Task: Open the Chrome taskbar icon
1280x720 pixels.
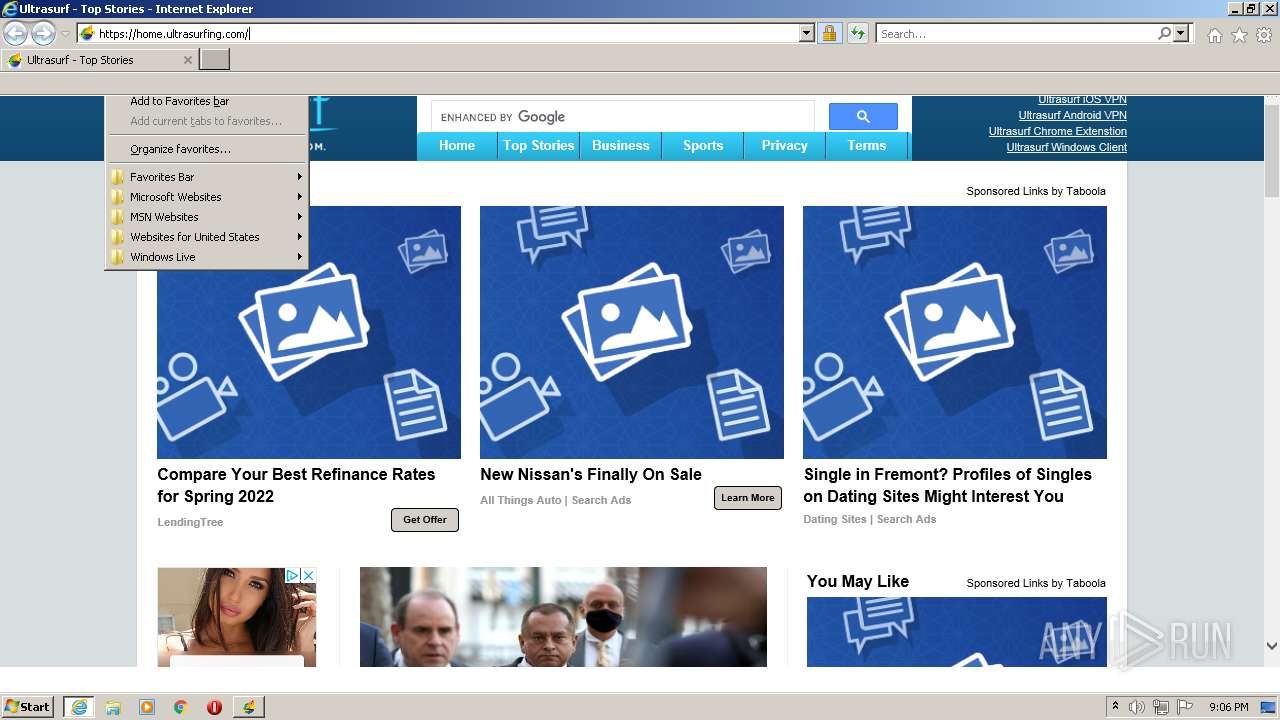Action: tap(181, 707)
